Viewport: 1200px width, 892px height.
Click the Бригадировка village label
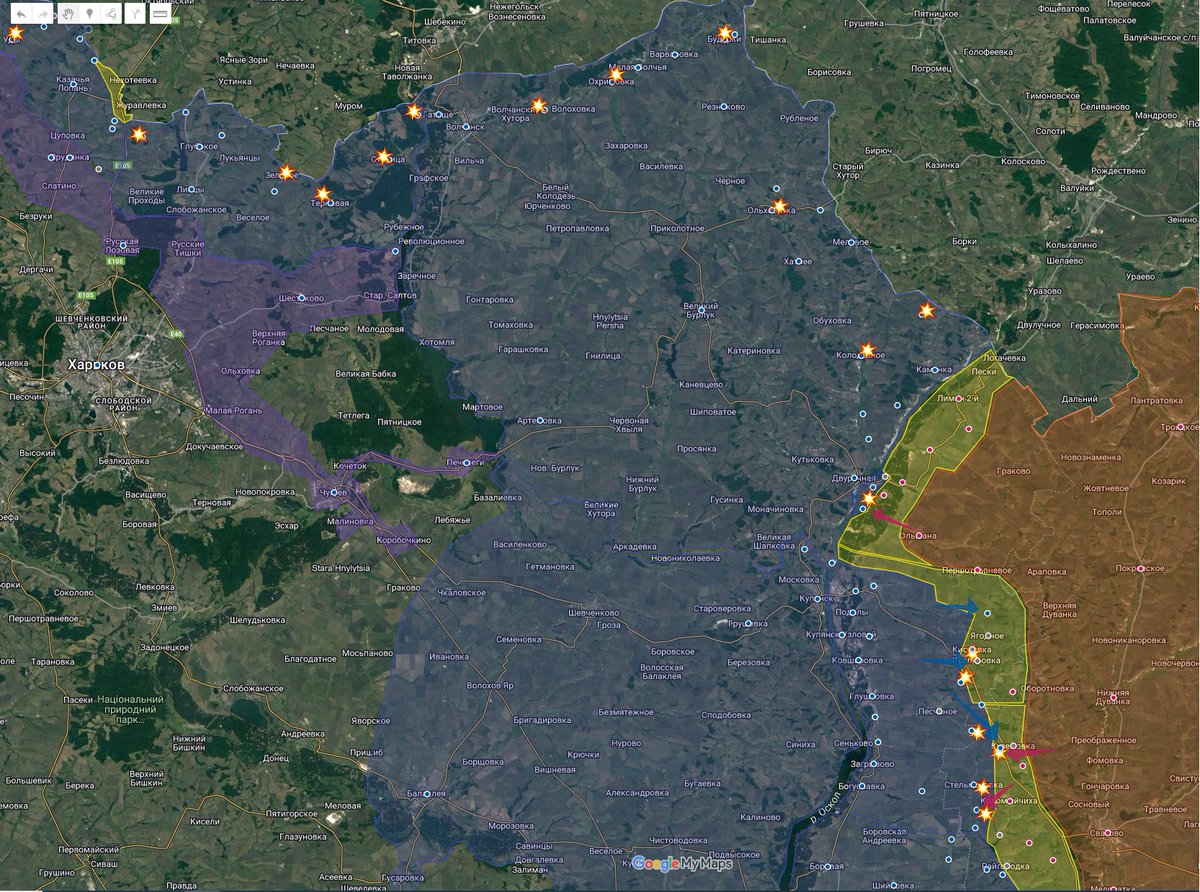(x=542, y=720)
